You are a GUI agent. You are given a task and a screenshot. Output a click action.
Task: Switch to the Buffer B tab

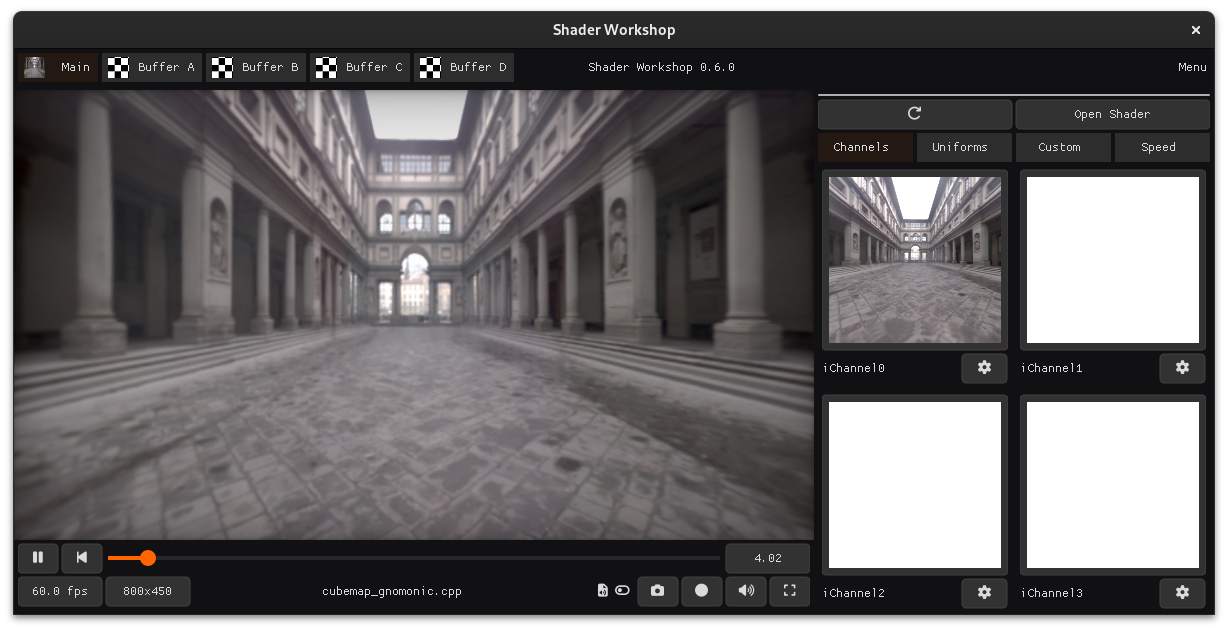coord(256,67)
